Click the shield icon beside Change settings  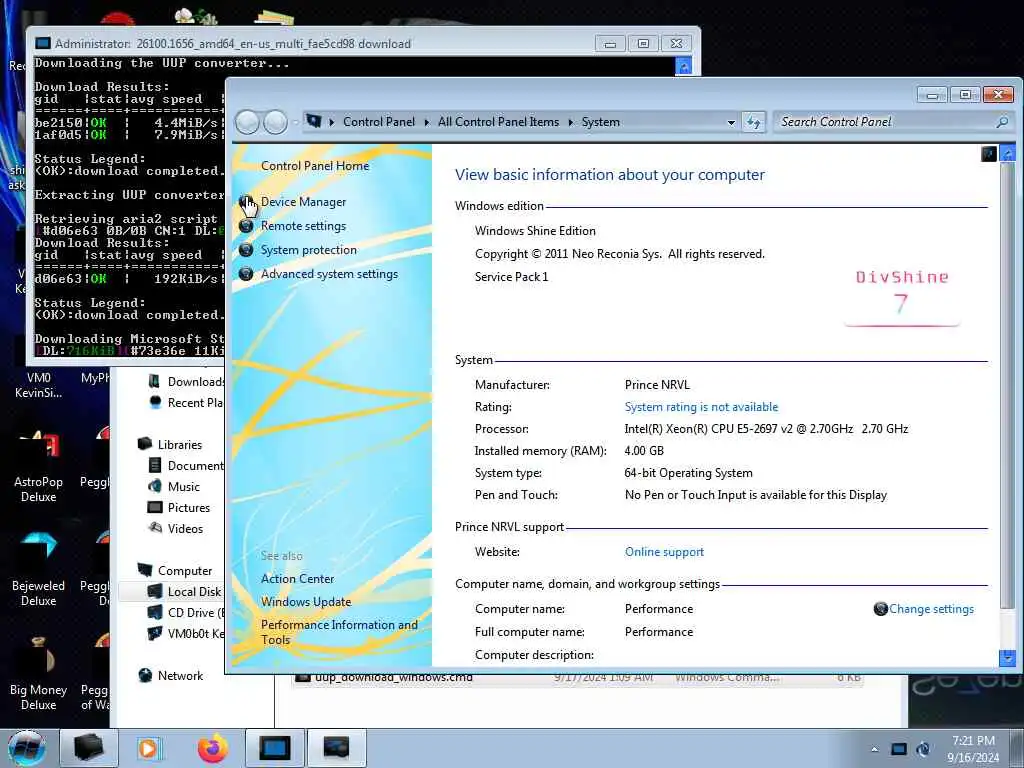(x=880, y=609)
